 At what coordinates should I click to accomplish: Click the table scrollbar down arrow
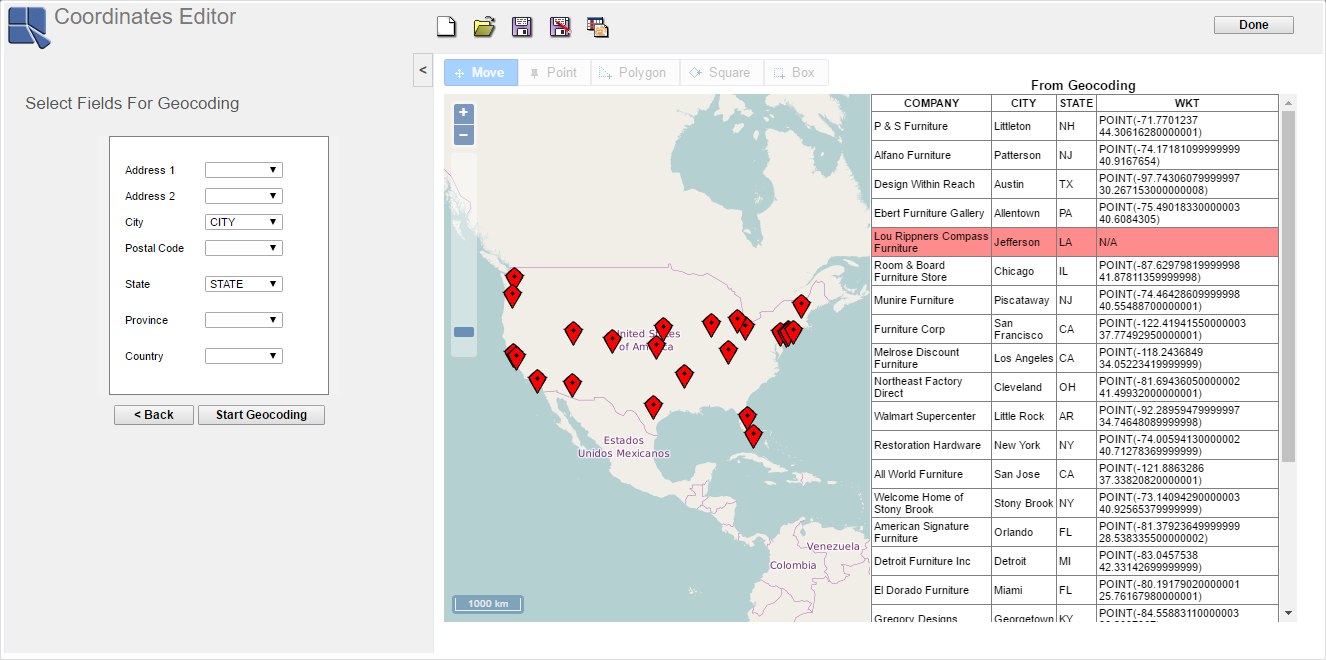tap(1288, 613)
